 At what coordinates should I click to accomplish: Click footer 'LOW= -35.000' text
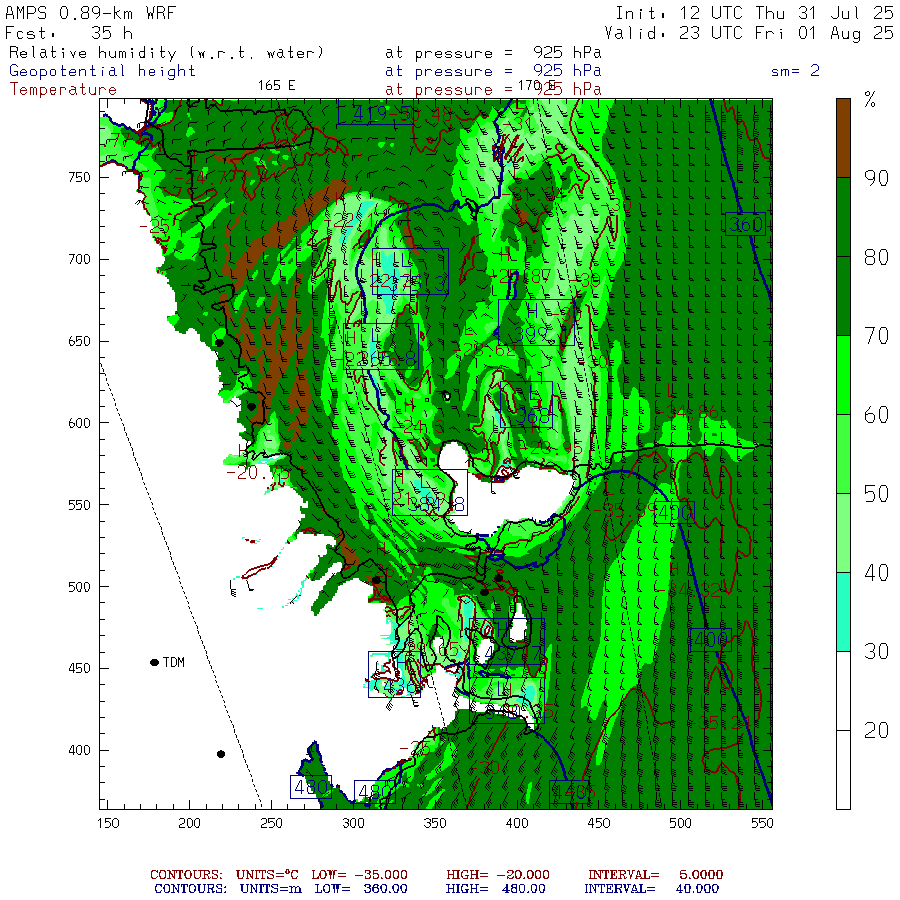pyautogui.click(x=359, y=875)
